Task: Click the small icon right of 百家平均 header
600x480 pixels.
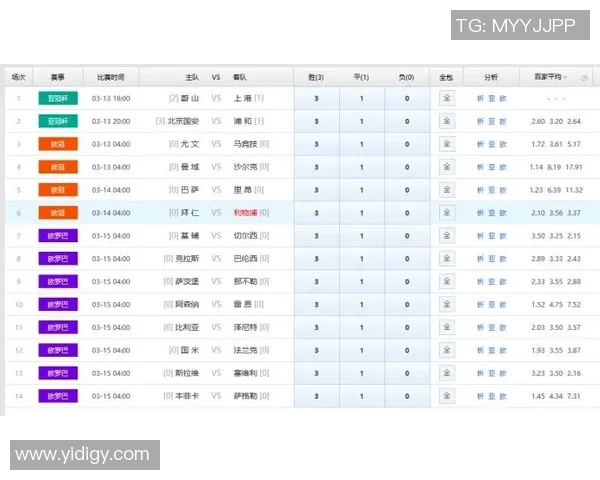Action: (584, 77)
